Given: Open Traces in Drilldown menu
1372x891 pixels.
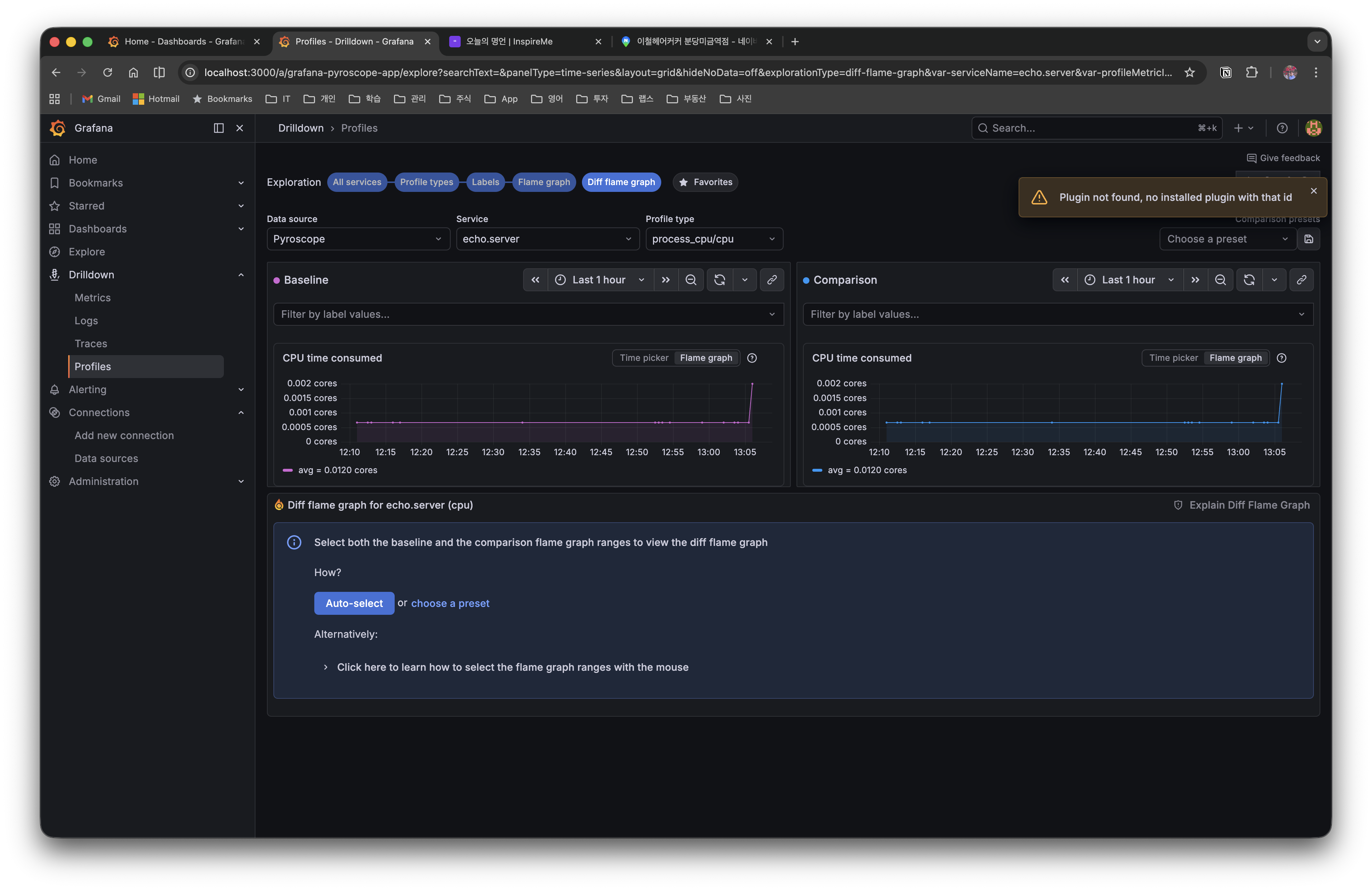Looking at the screenshot, I should tap(90, 344).
